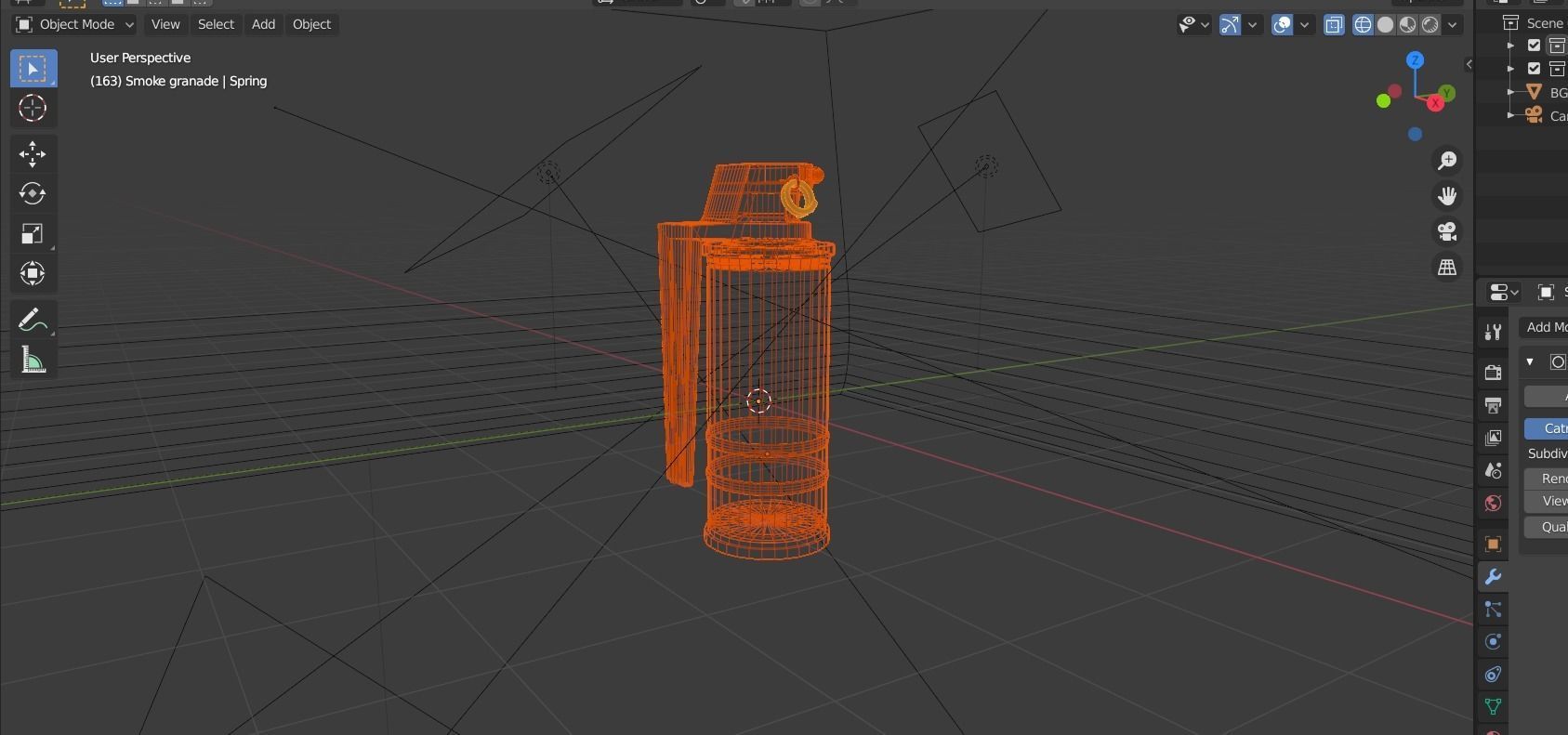Open the Render properties tab

tap(1493, 373)
